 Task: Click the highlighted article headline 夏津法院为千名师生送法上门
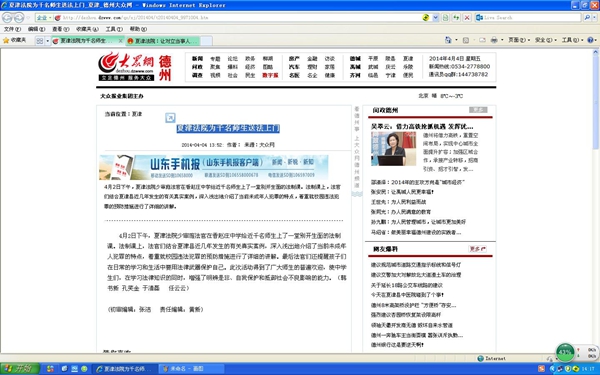pyautogui.click(x=228, y=129)
